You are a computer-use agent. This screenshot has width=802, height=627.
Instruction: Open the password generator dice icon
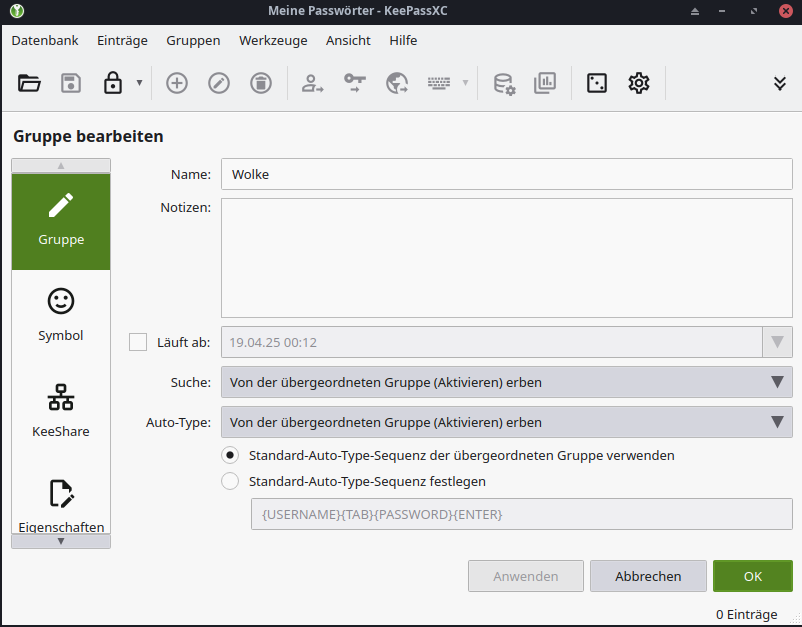coord(597,83)
